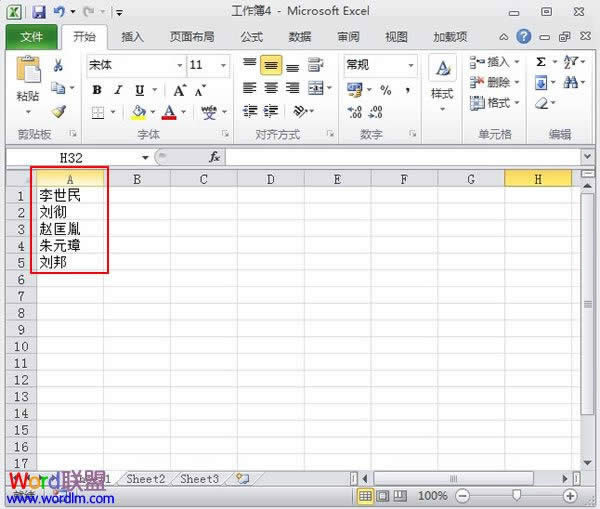Screen dimensions: 600x509
Task: Save the workbook using the floppy disk icon
Action: click(x=39, y=12)
